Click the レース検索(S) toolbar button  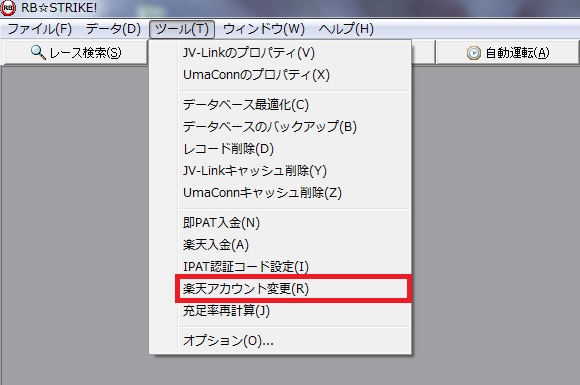pyautogui.click(x=76, y=53)
